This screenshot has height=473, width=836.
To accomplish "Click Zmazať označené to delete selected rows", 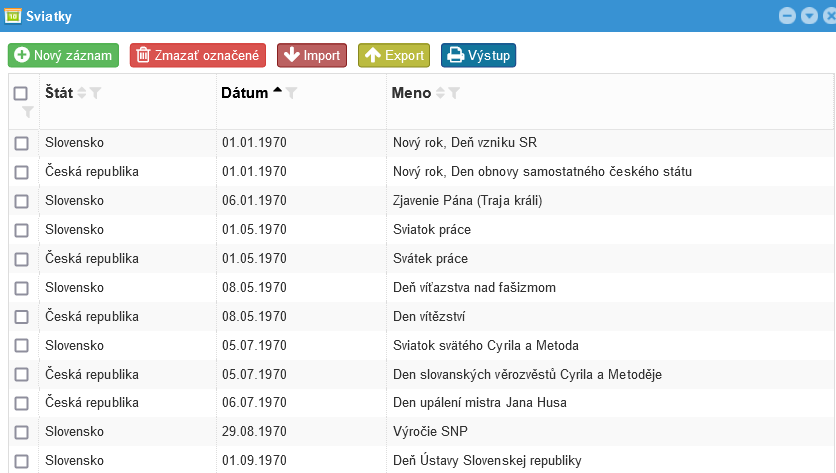I will pos(197,56).
